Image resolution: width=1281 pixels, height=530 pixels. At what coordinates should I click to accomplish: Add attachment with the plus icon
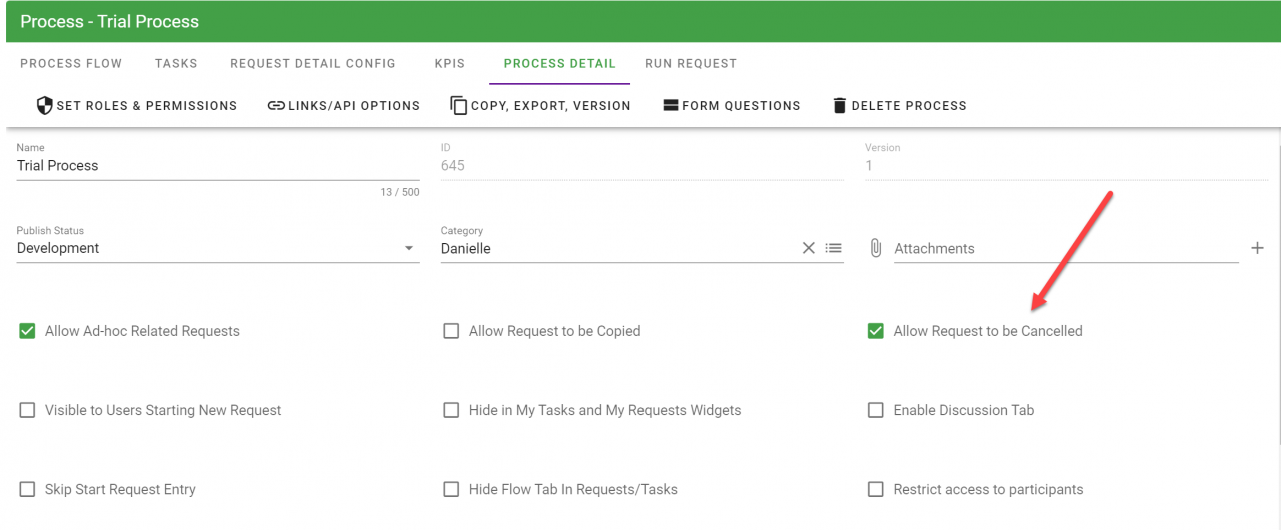[1257, 248]
